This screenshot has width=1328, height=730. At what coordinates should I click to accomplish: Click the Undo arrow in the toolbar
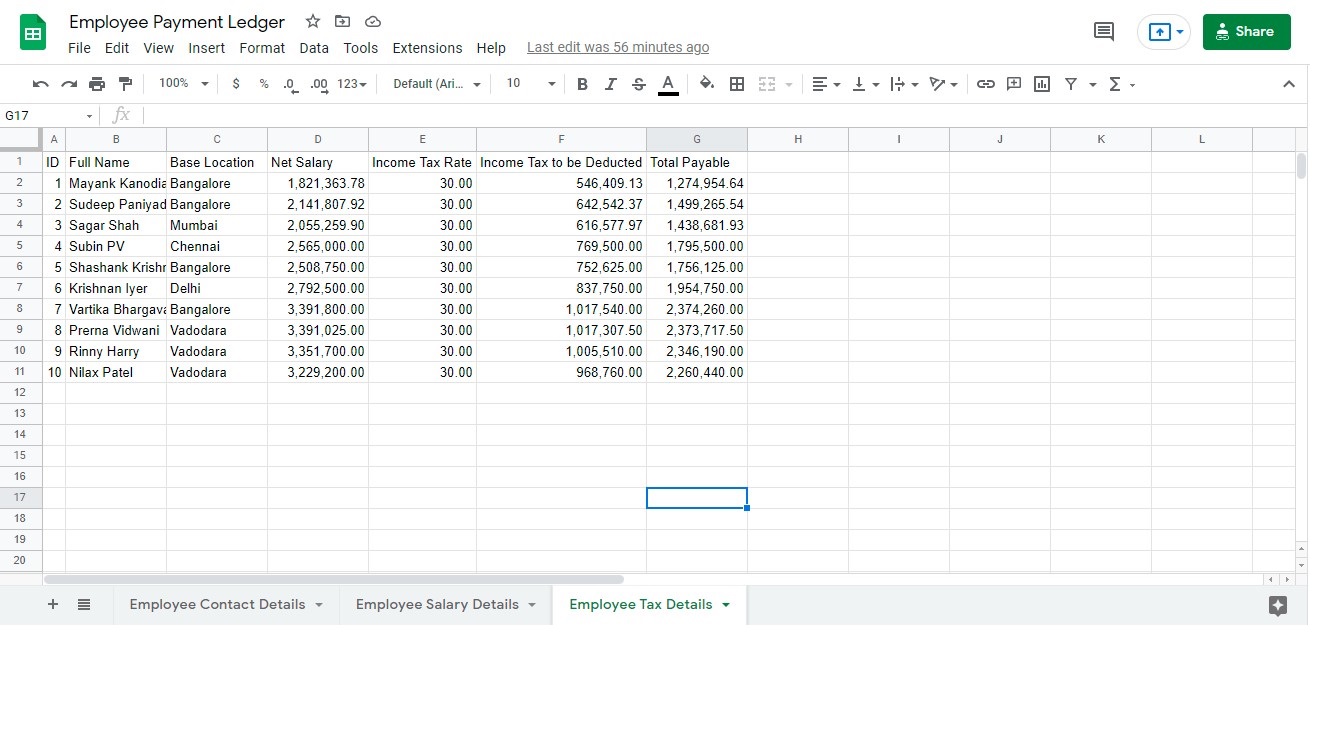(x=40, y=84)
